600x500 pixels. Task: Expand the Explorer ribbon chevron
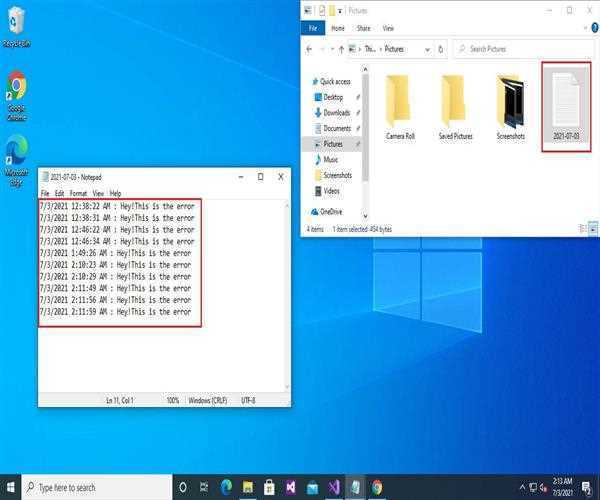[x=579, y=29]
